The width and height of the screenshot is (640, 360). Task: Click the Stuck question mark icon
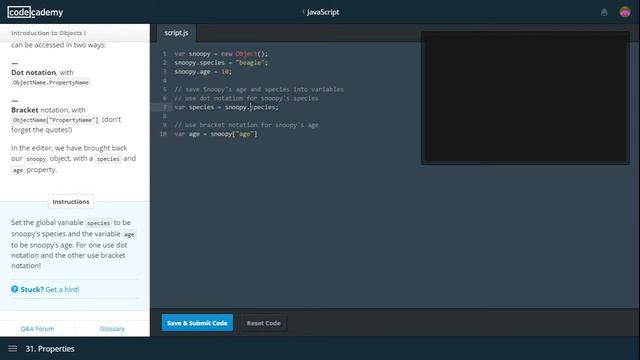point(15,289)
